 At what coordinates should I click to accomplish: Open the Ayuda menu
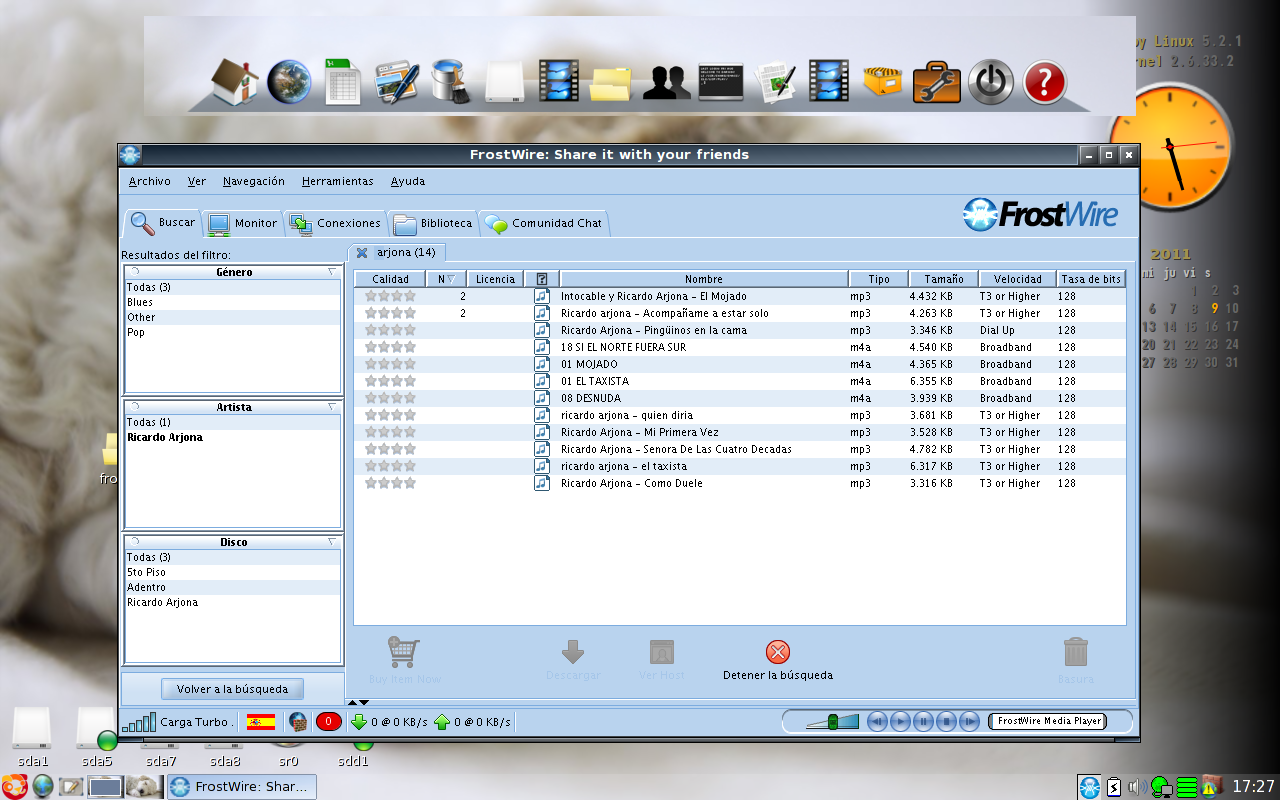coord(408,181)
